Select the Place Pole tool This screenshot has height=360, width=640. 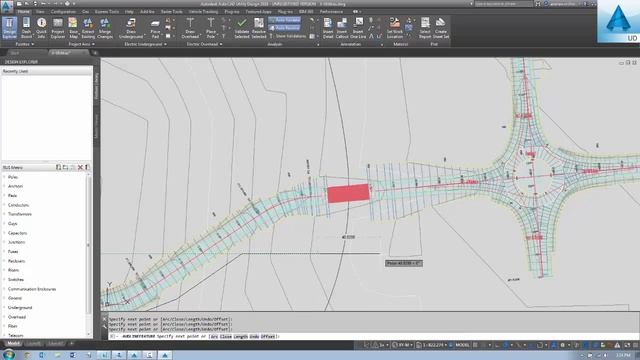tap(211, 28)
